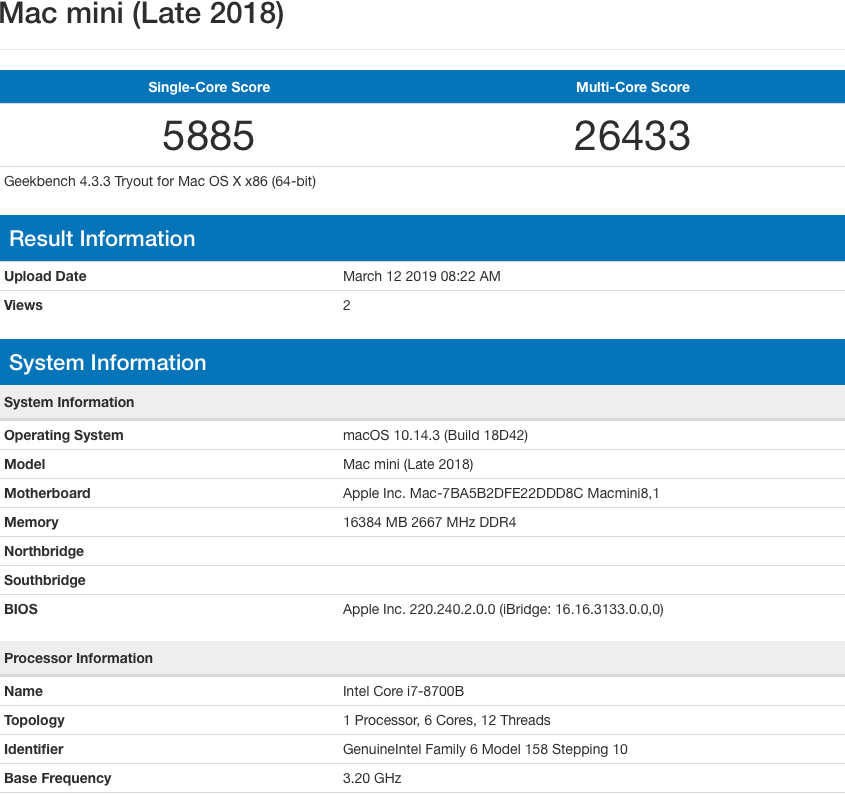
Task: Click the Southbridge label
Action: 45,581
